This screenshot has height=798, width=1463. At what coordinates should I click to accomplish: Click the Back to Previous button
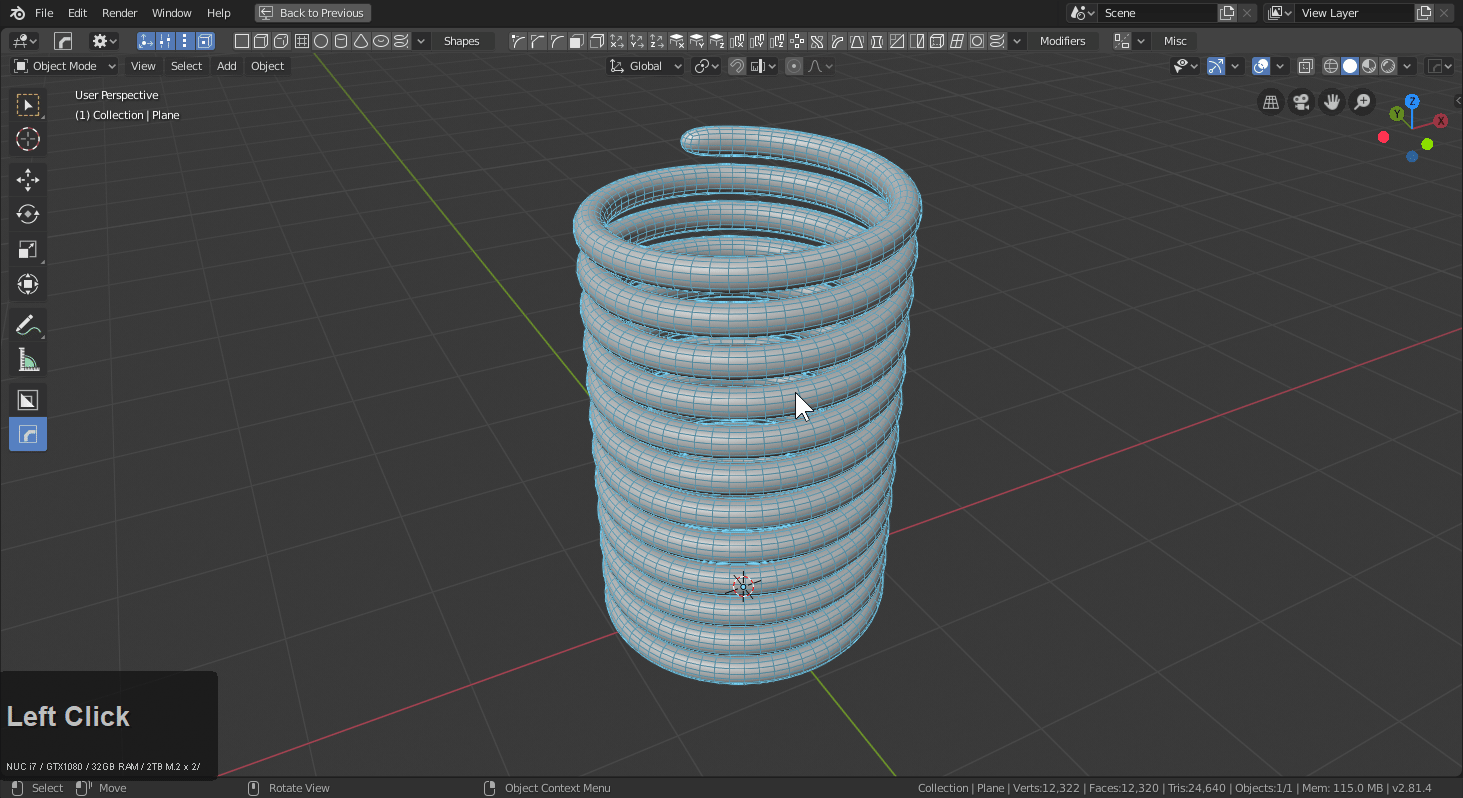click(x=313, y=13)
